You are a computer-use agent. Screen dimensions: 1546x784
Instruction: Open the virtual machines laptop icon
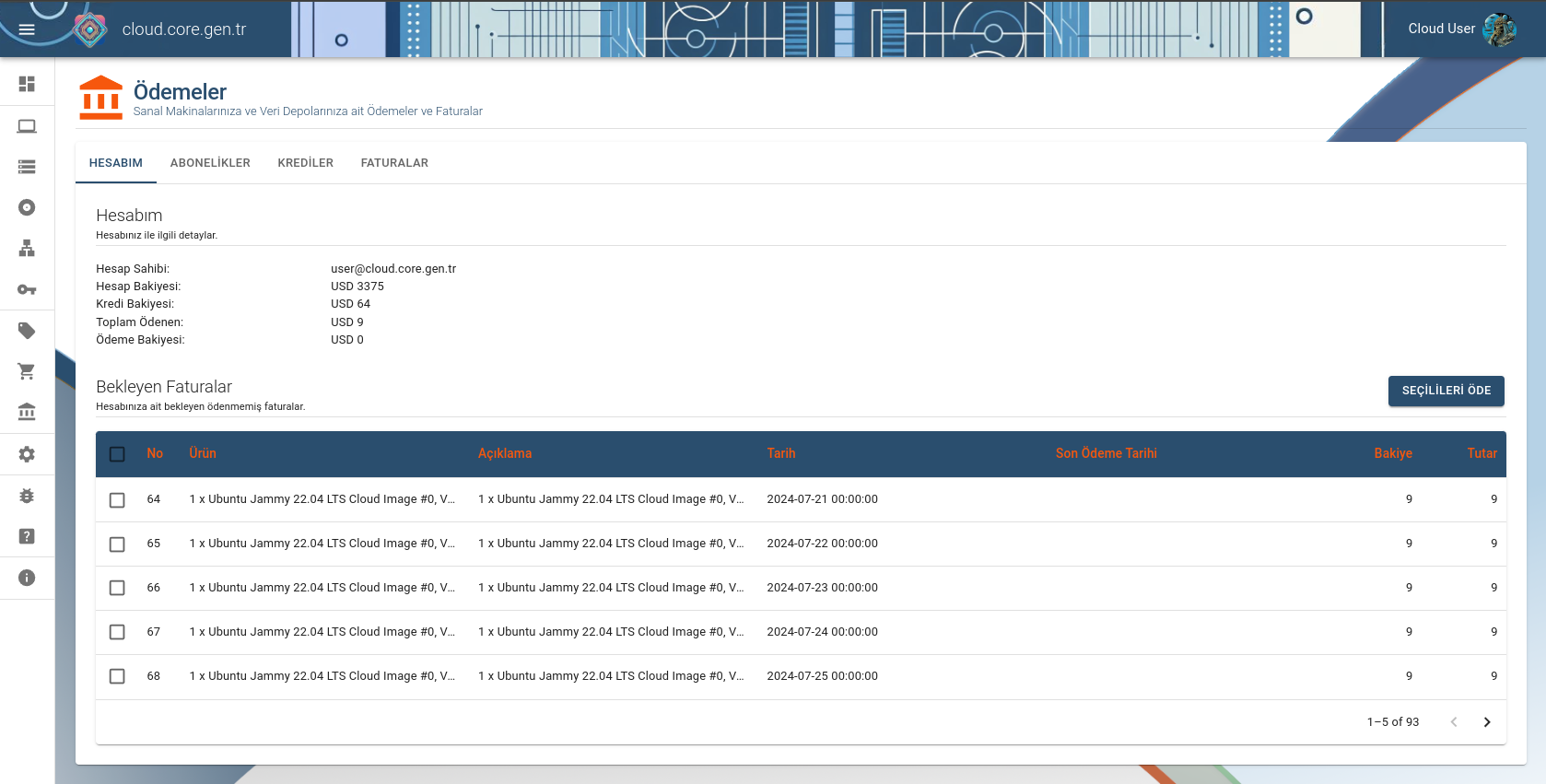point(27,126)
